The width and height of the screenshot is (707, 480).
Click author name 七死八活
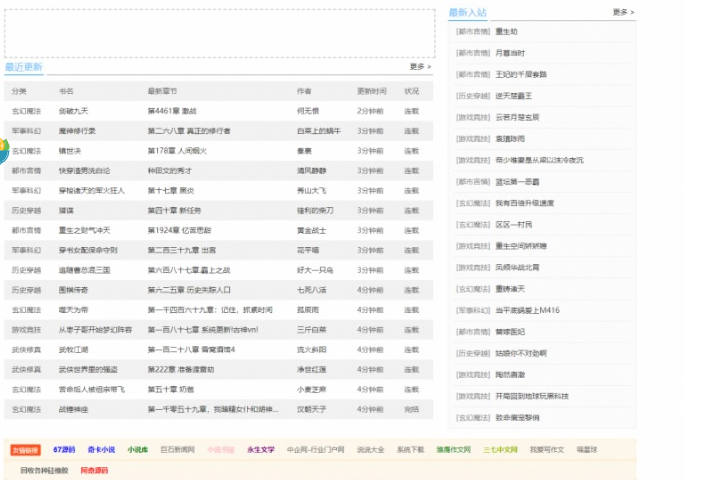312,290
